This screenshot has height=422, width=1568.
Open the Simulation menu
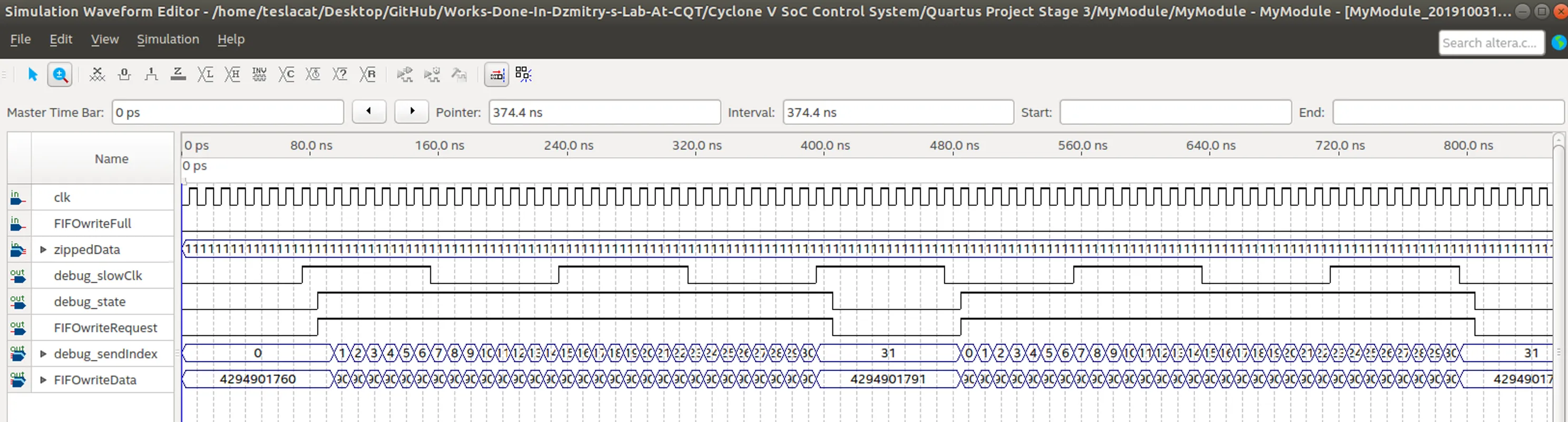coord(168,39)
